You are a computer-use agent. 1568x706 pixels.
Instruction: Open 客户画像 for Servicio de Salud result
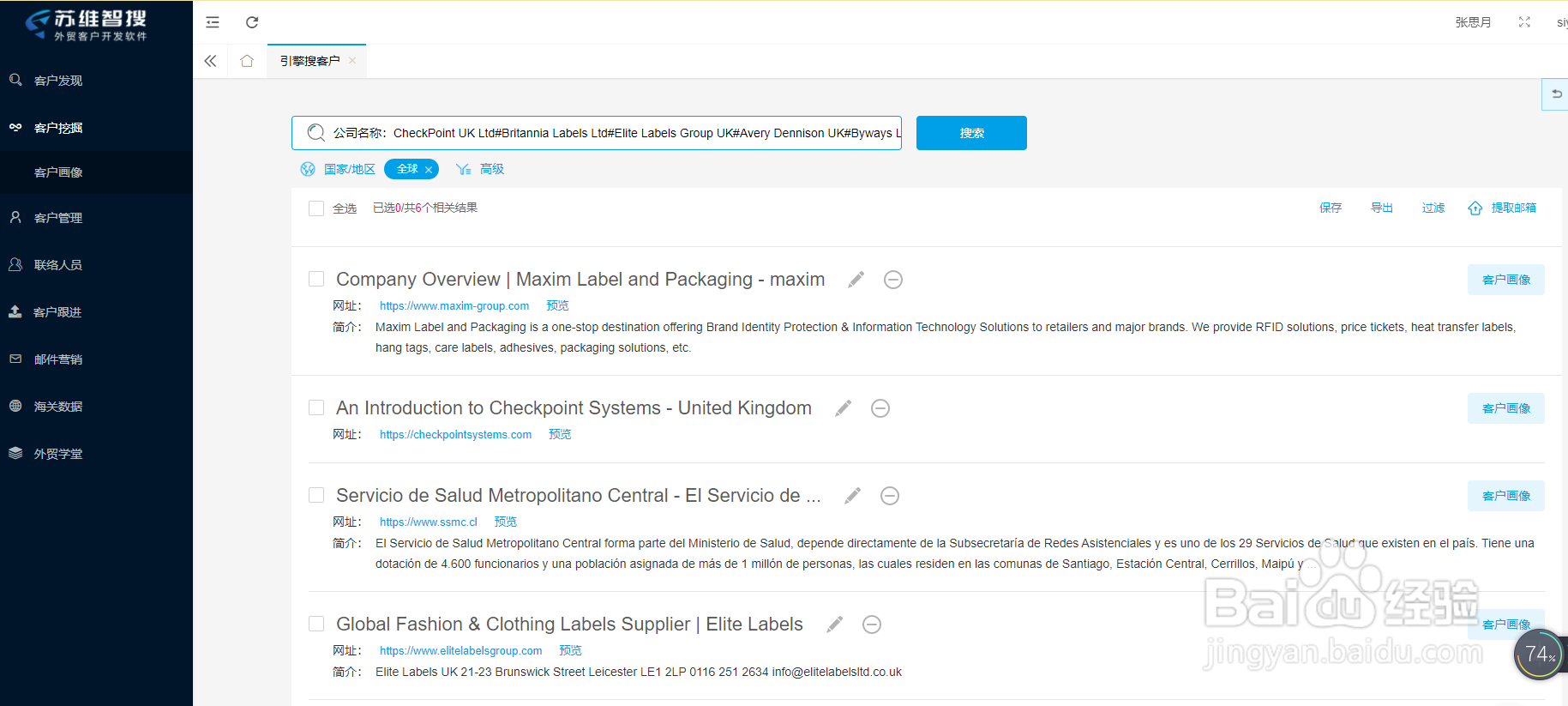1506,496
